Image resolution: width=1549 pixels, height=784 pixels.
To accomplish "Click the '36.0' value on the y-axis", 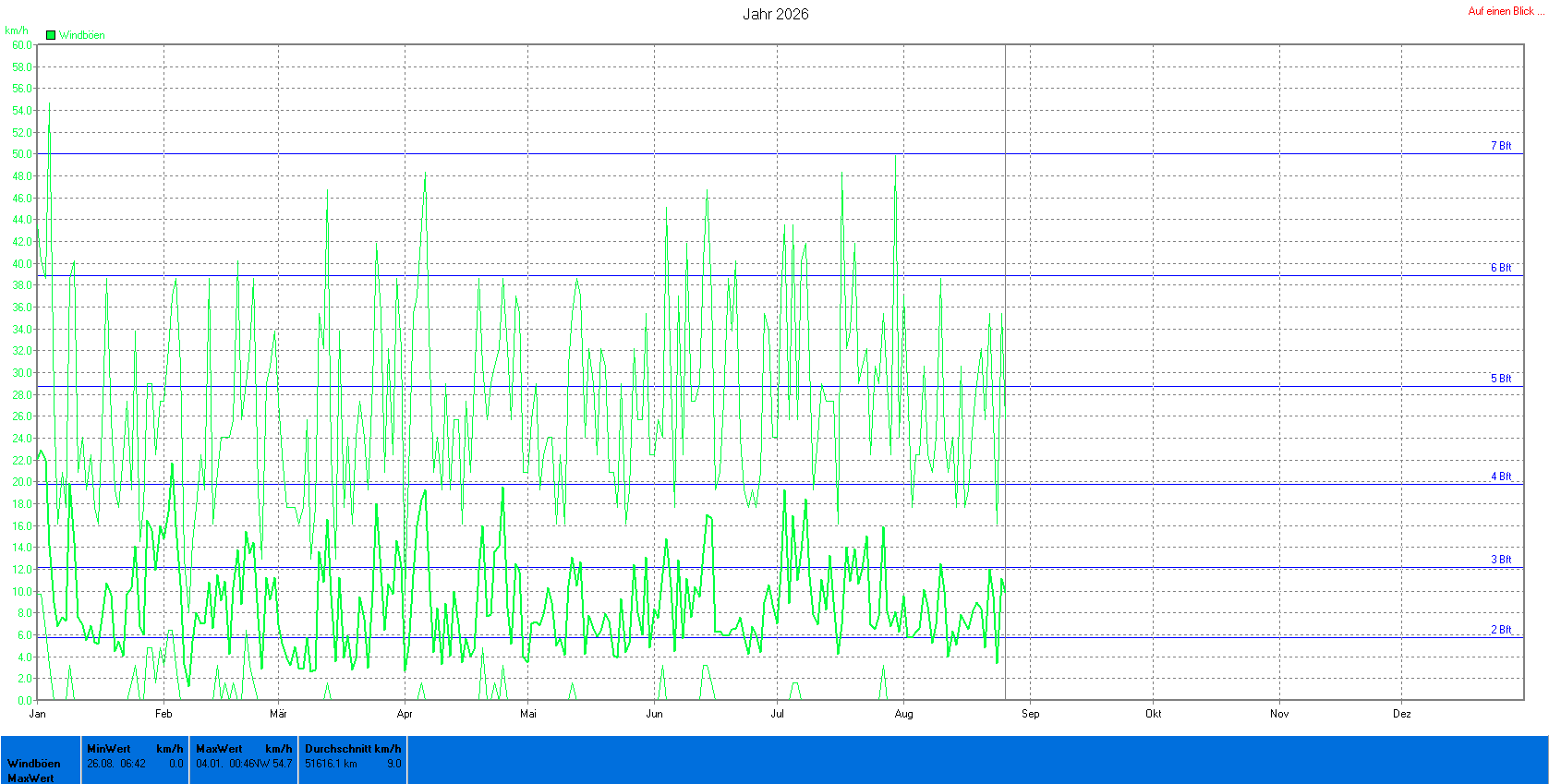I will [22, 308].
